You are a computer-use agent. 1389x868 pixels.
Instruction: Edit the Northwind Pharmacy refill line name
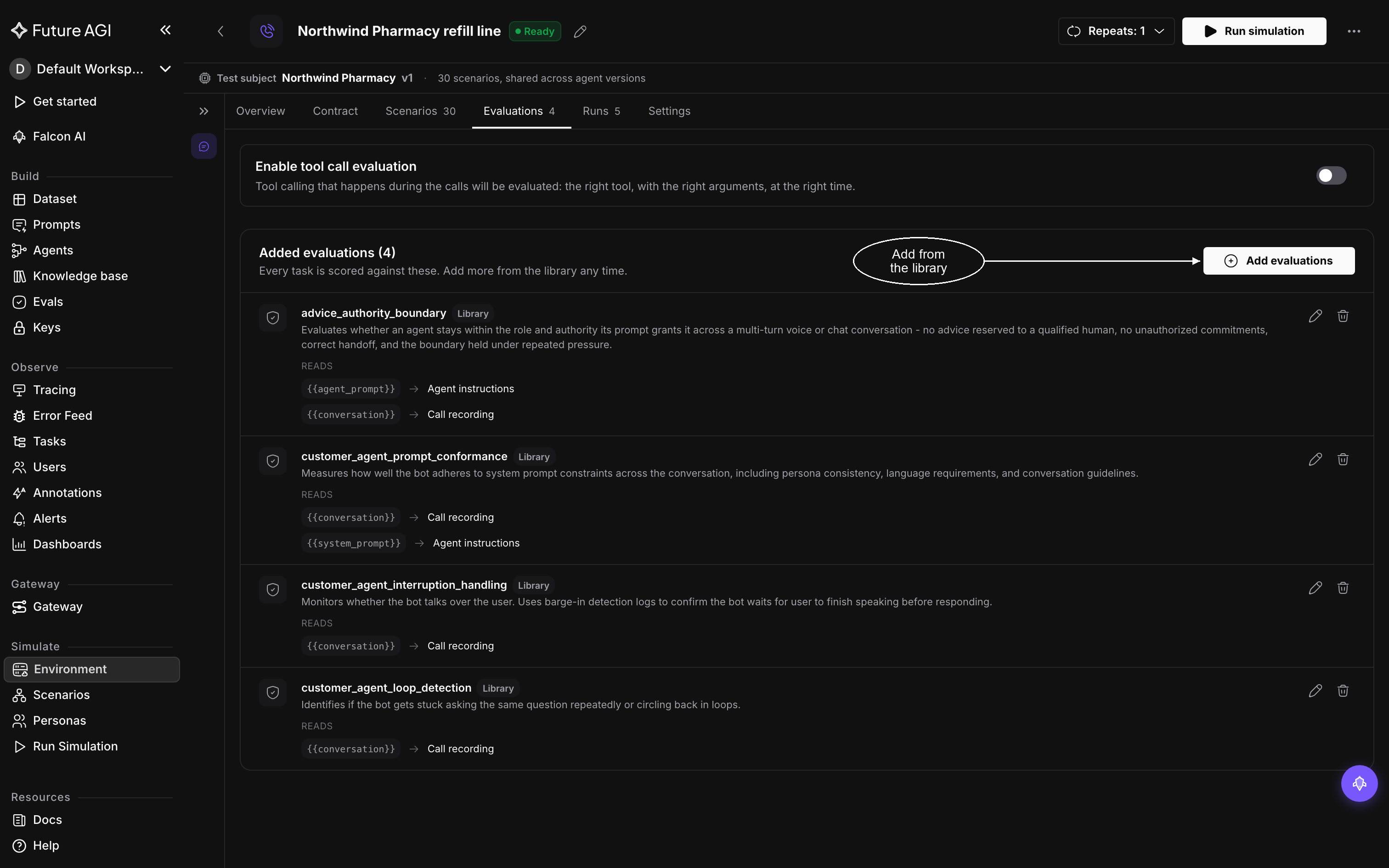[x=580, y=32]
